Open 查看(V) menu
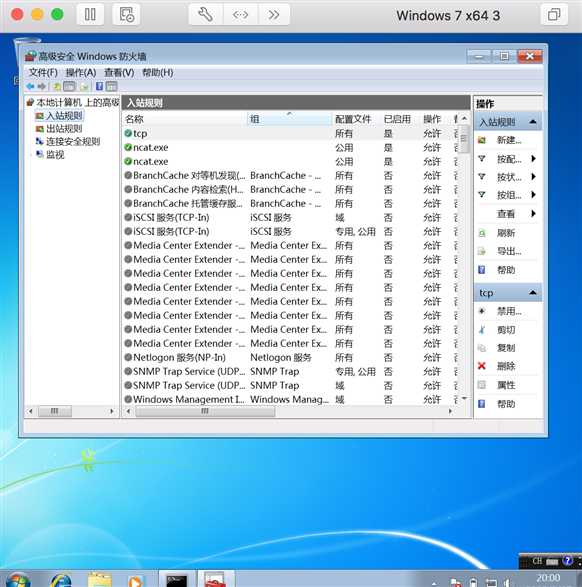Screen dimensions: 582x587 pos(119,73)
